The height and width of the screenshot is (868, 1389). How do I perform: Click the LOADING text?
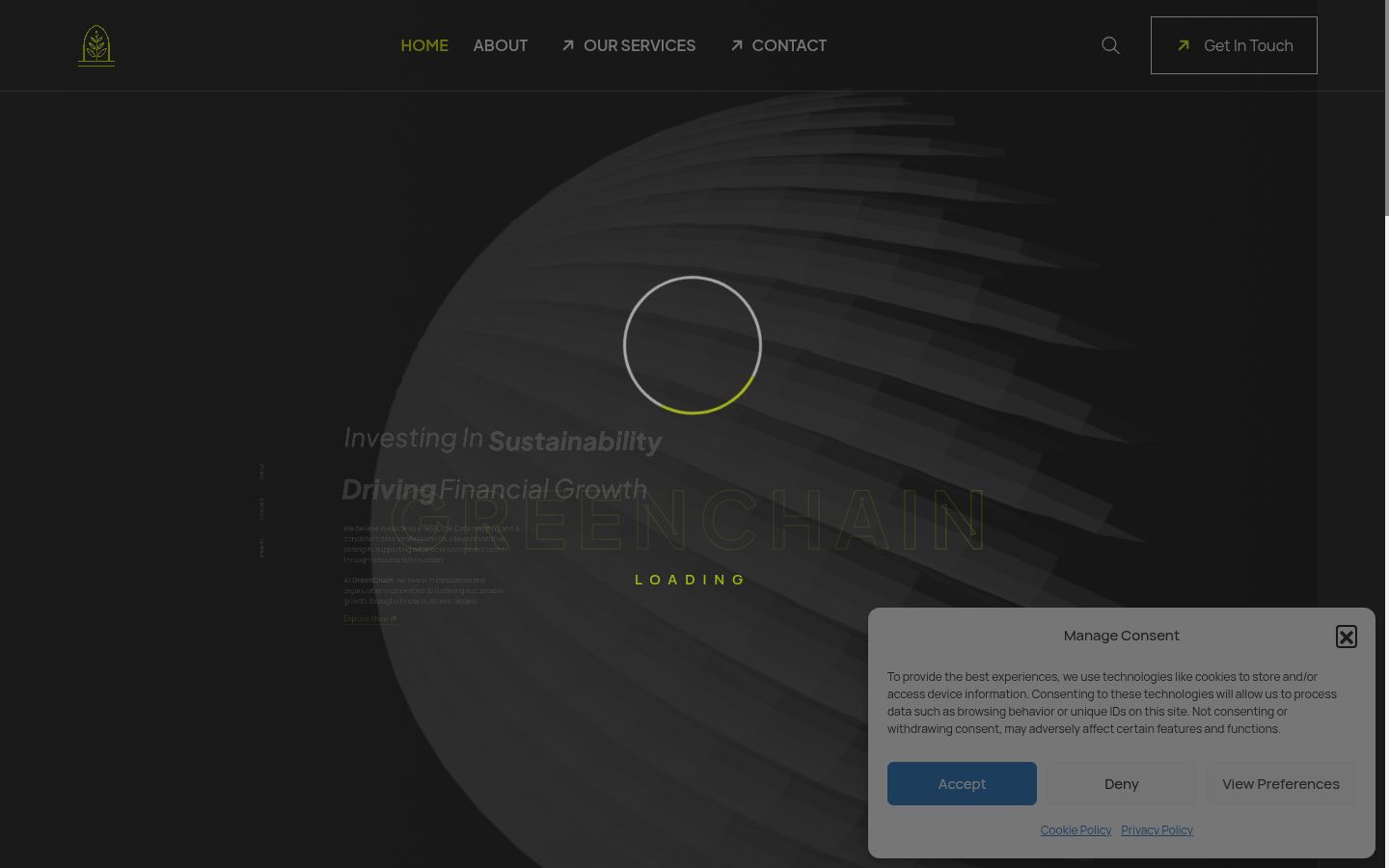[x=691, y=580]
